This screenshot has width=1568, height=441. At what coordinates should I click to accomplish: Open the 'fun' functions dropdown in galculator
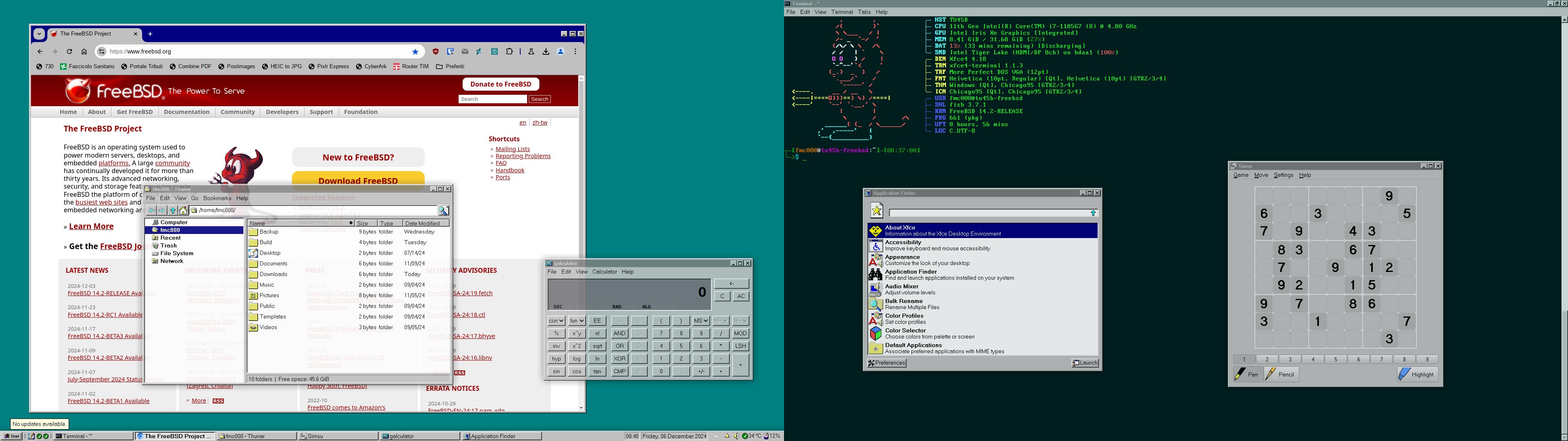[x=577, y=321]
